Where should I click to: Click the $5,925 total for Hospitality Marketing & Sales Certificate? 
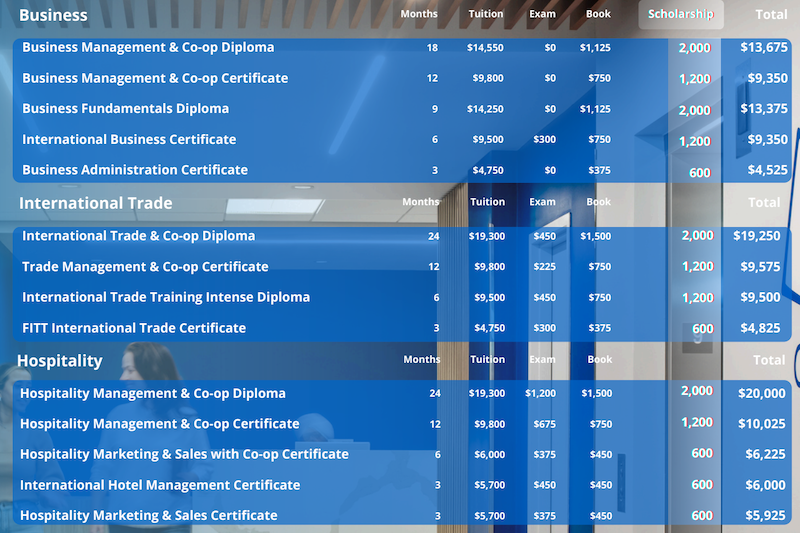coord(765,515)
